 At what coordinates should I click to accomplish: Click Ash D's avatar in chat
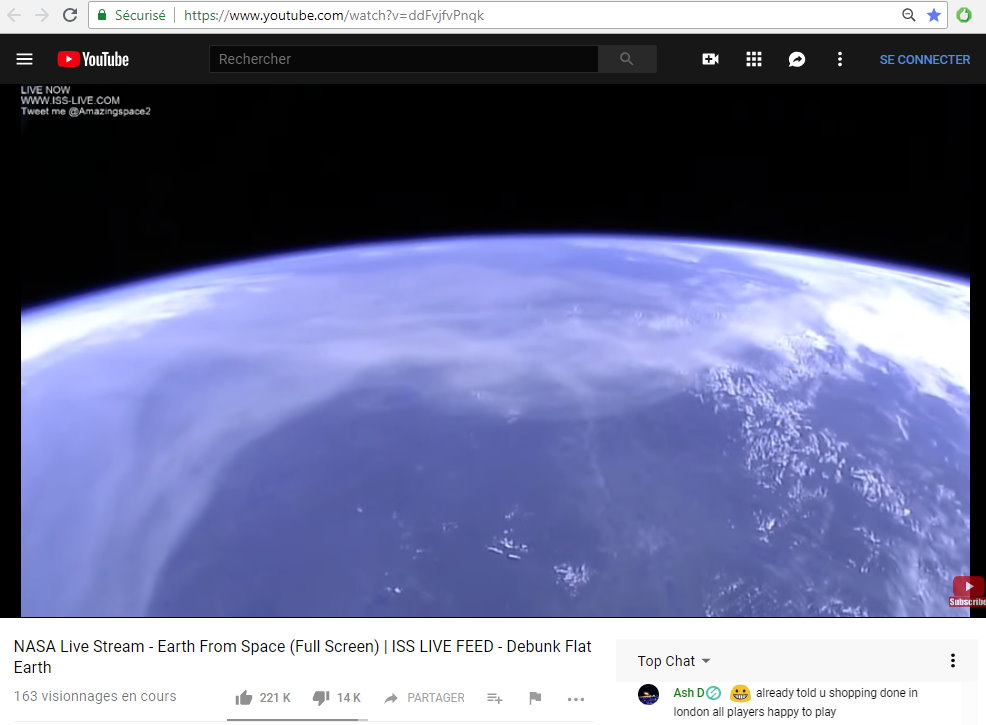click(x=648, y=695)
